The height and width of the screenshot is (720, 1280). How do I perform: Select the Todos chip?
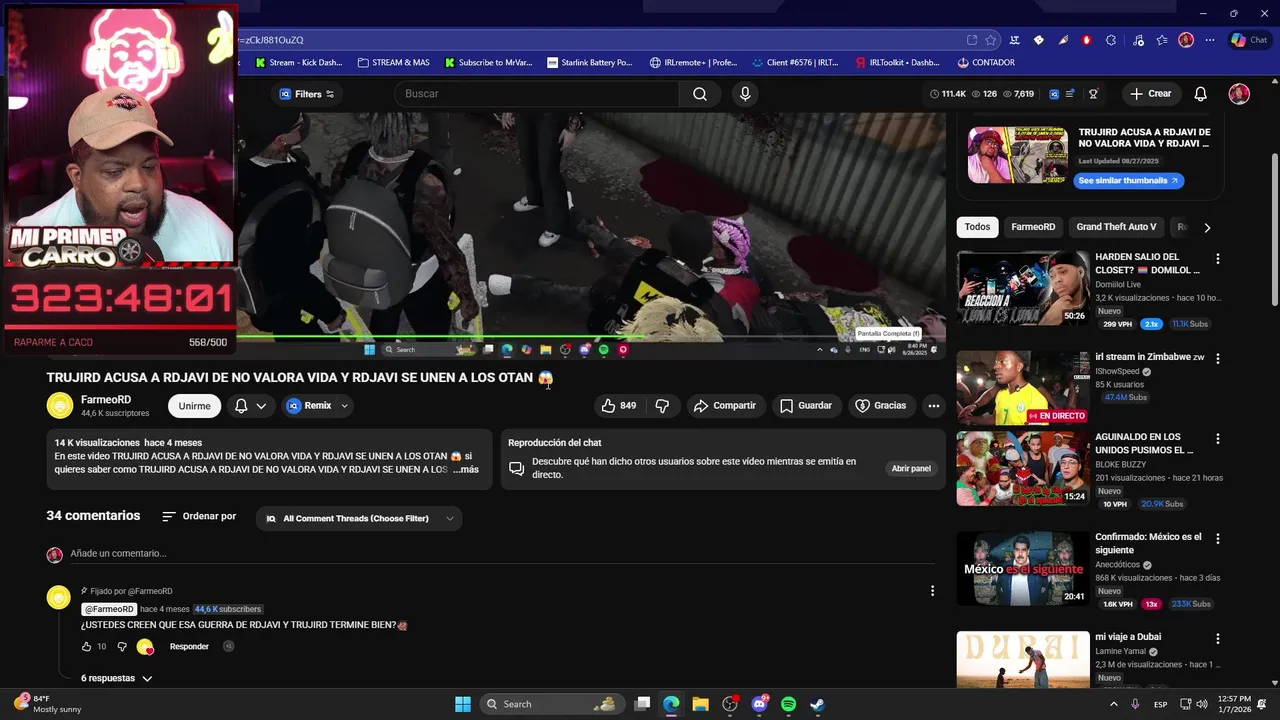coord(977,227)
